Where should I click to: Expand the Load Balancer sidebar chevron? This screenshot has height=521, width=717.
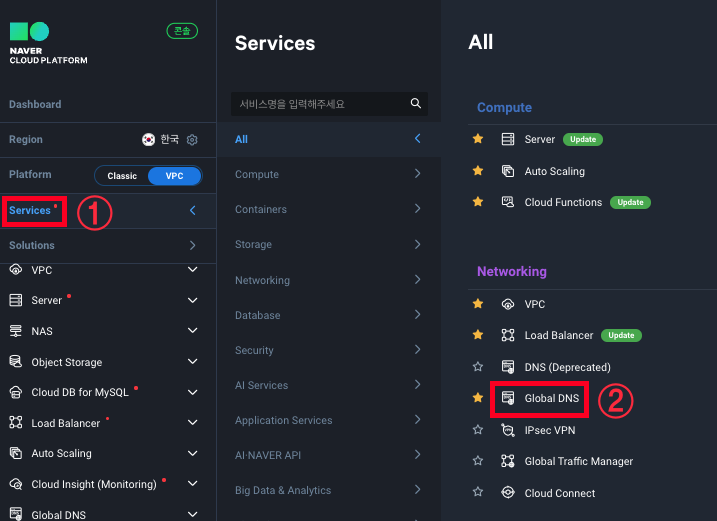[x=193, y=423]
